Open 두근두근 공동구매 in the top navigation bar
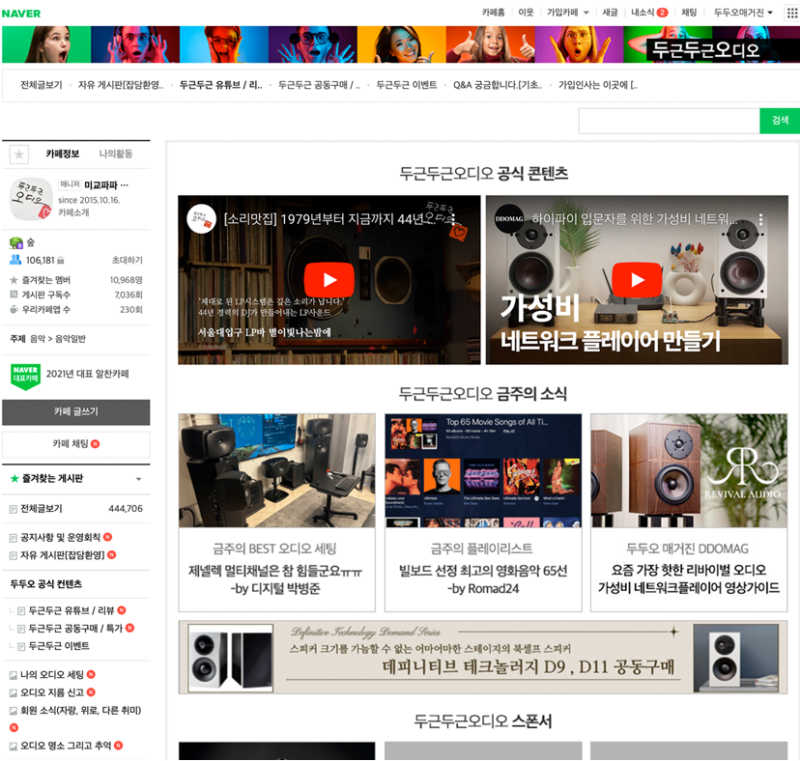This screenshot has height=761, width=800. pyautogui.click(x=319, y=85)
